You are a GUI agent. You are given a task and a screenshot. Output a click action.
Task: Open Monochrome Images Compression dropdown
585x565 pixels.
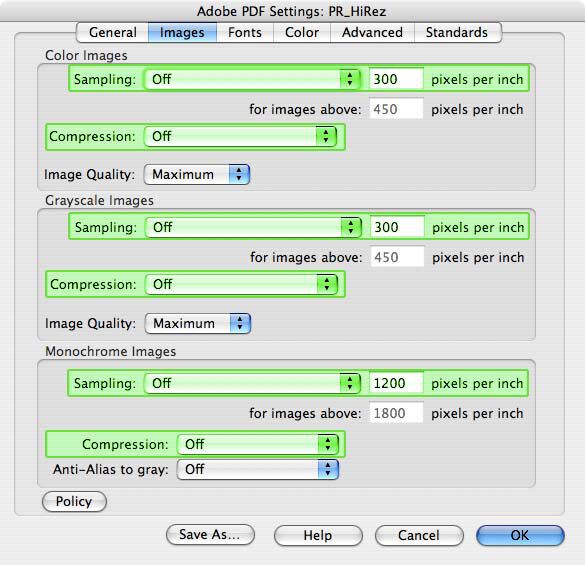pos(258,444)
